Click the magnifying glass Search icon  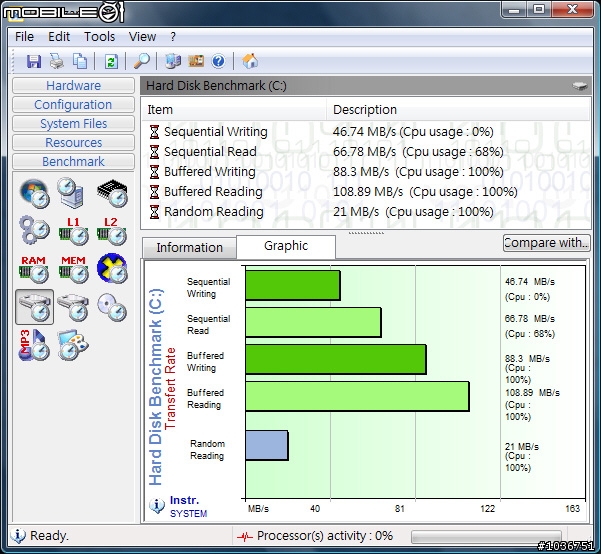click(x=142, y=61)
